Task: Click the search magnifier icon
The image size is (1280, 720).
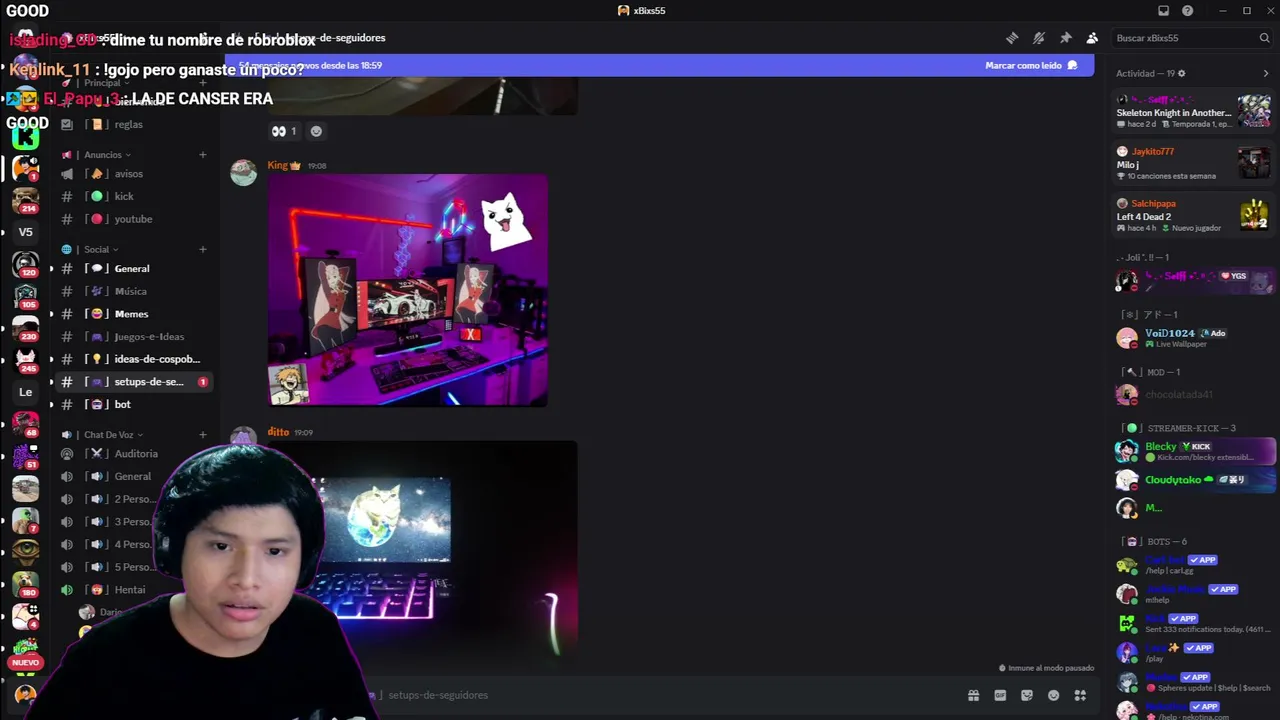Action: [x=1264, y=38]
